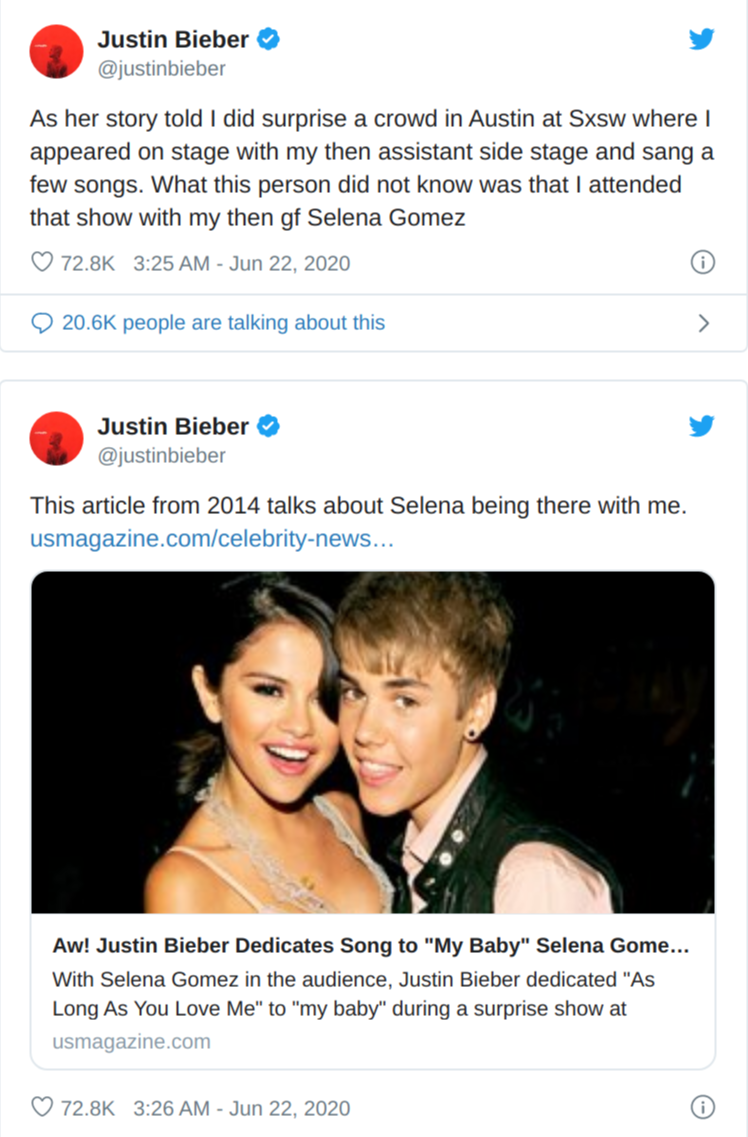This screenshot has height=1137, width=748.
Task: Click timestamp 3:25 AM - Jun 22, 2020
Action: pyautogui.click(x=241, y=264)
